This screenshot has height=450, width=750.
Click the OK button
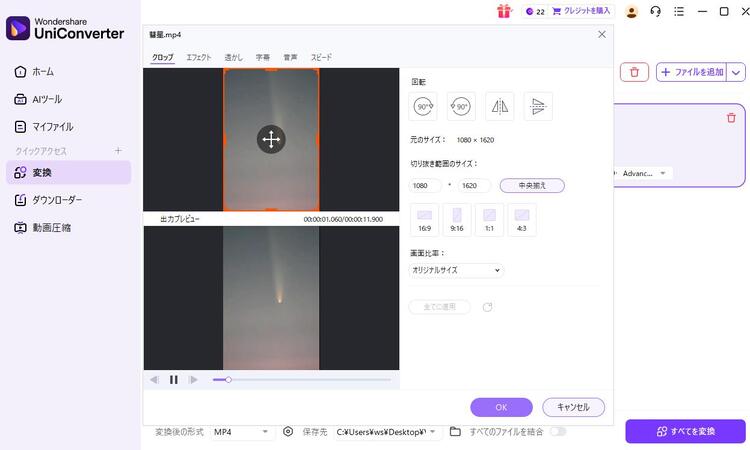pyautogui.click(x=501, y=407)
